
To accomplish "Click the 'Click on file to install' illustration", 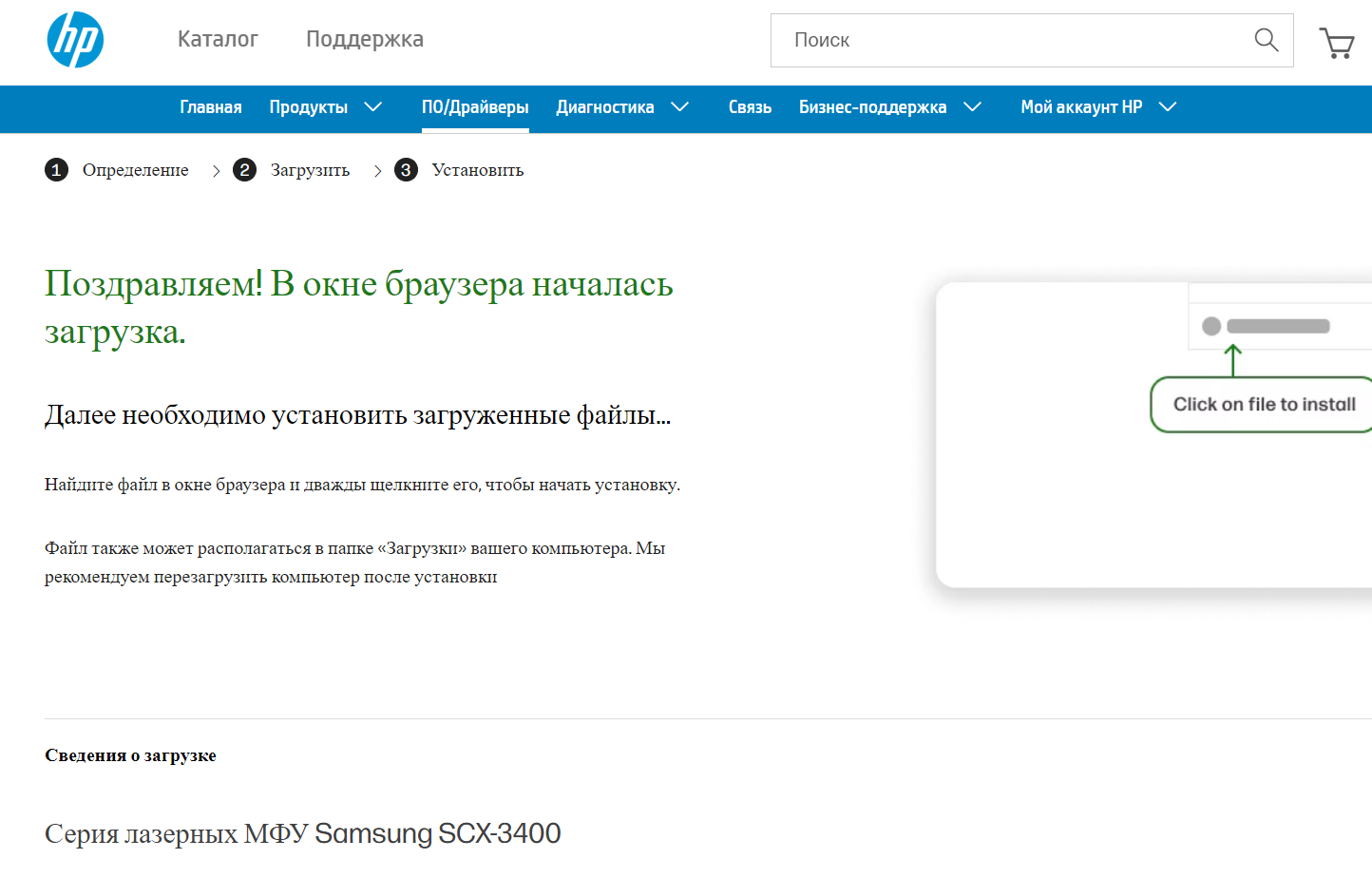I will coord(1153,435).
